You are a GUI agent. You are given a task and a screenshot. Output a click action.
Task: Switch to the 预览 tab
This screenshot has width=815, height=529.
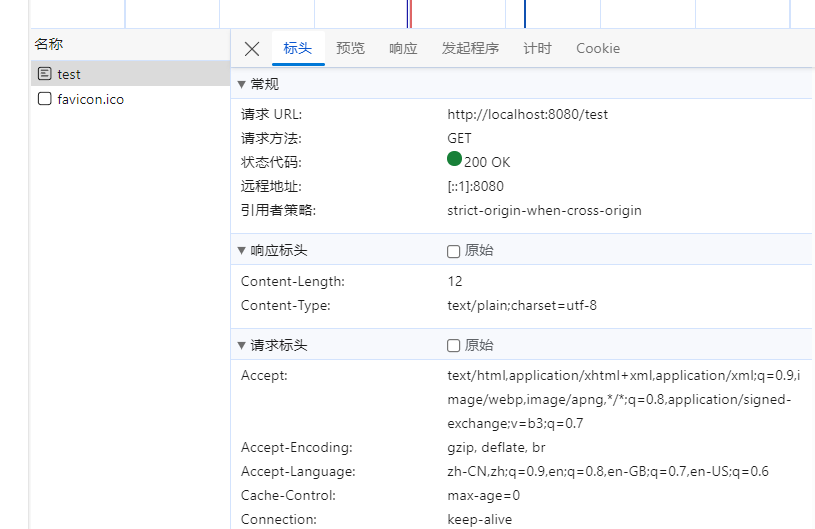[350, 48]
